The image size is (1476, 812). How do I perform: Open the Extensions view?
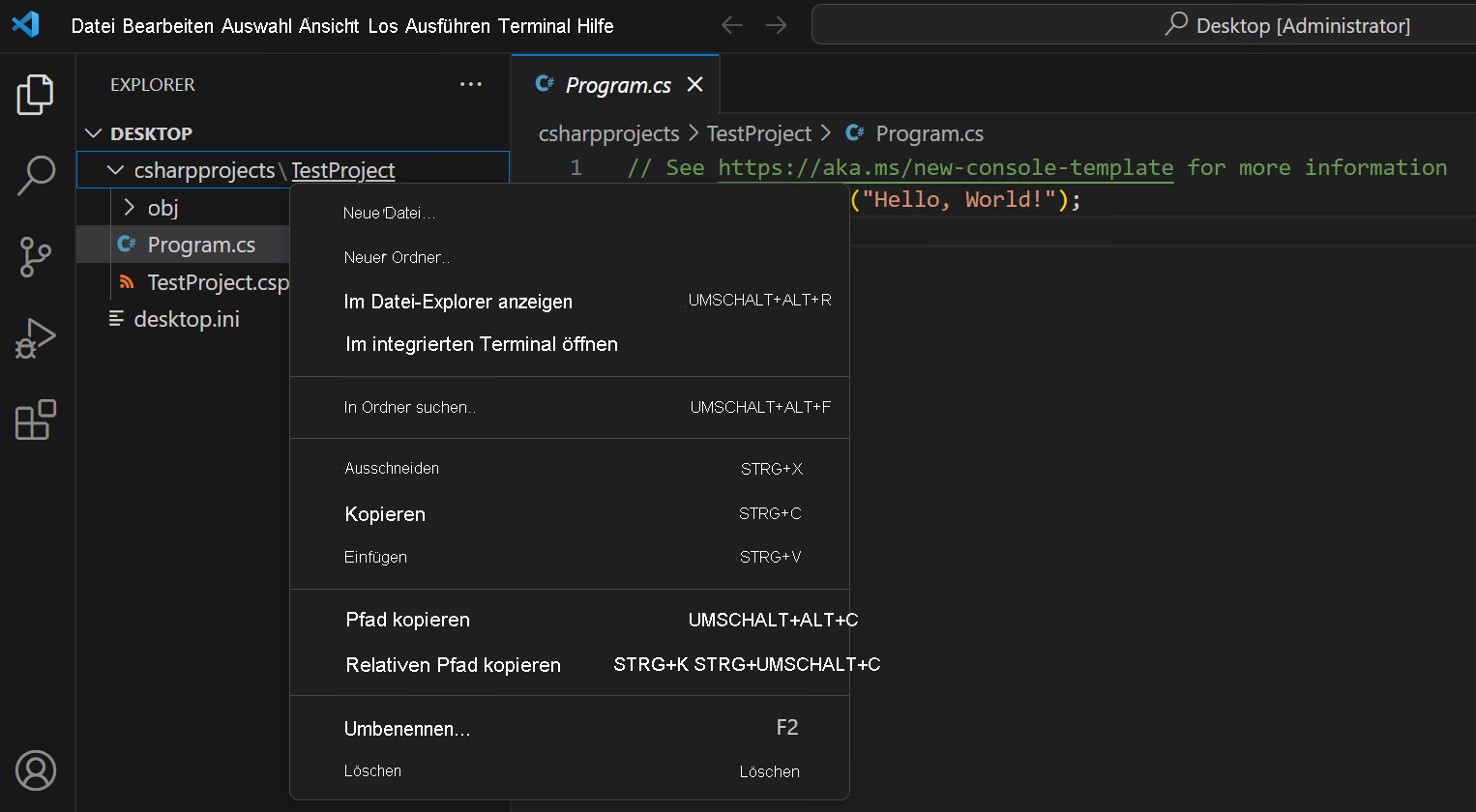36,420
